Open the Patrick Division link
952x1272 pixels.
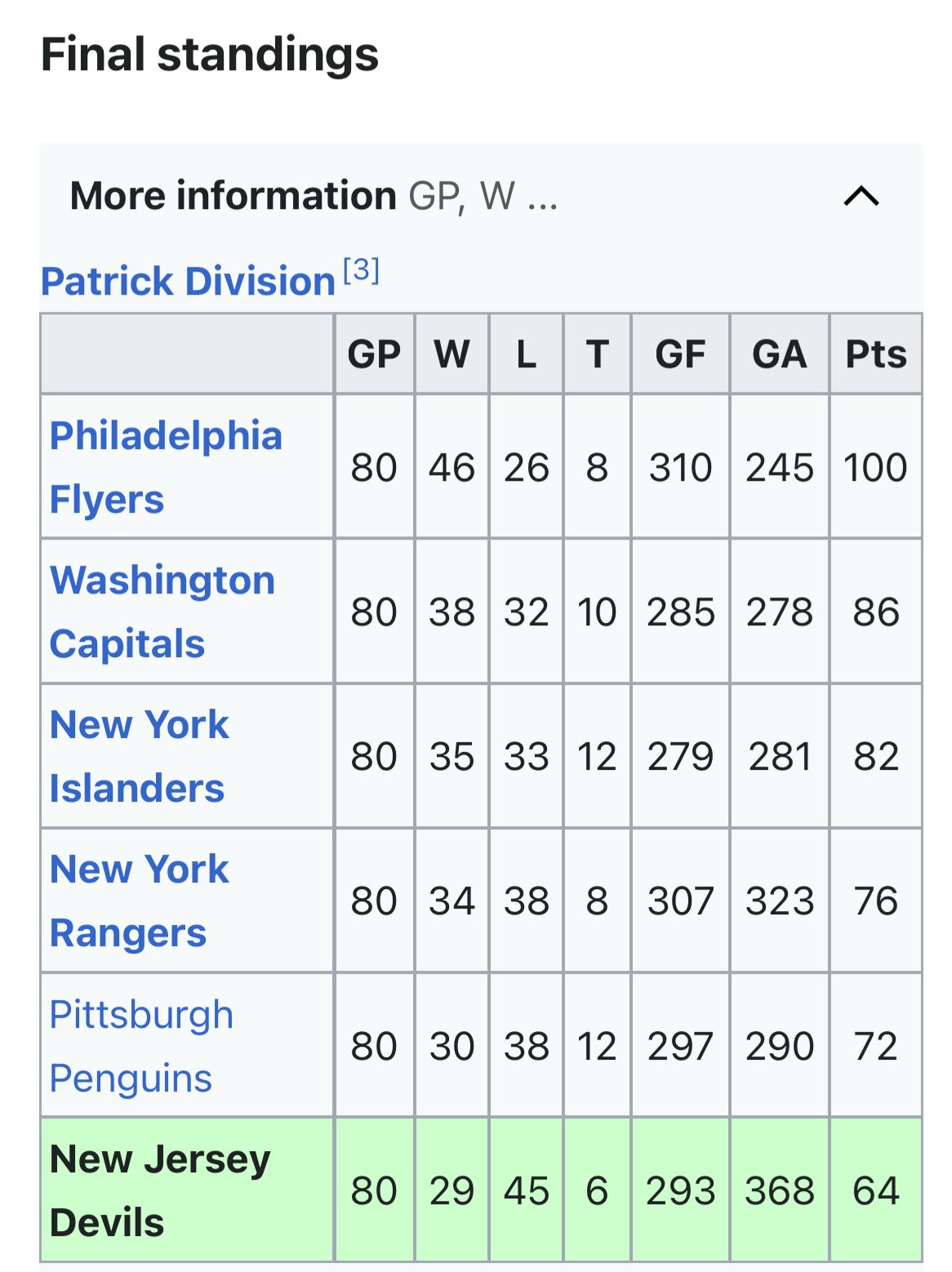188,282
